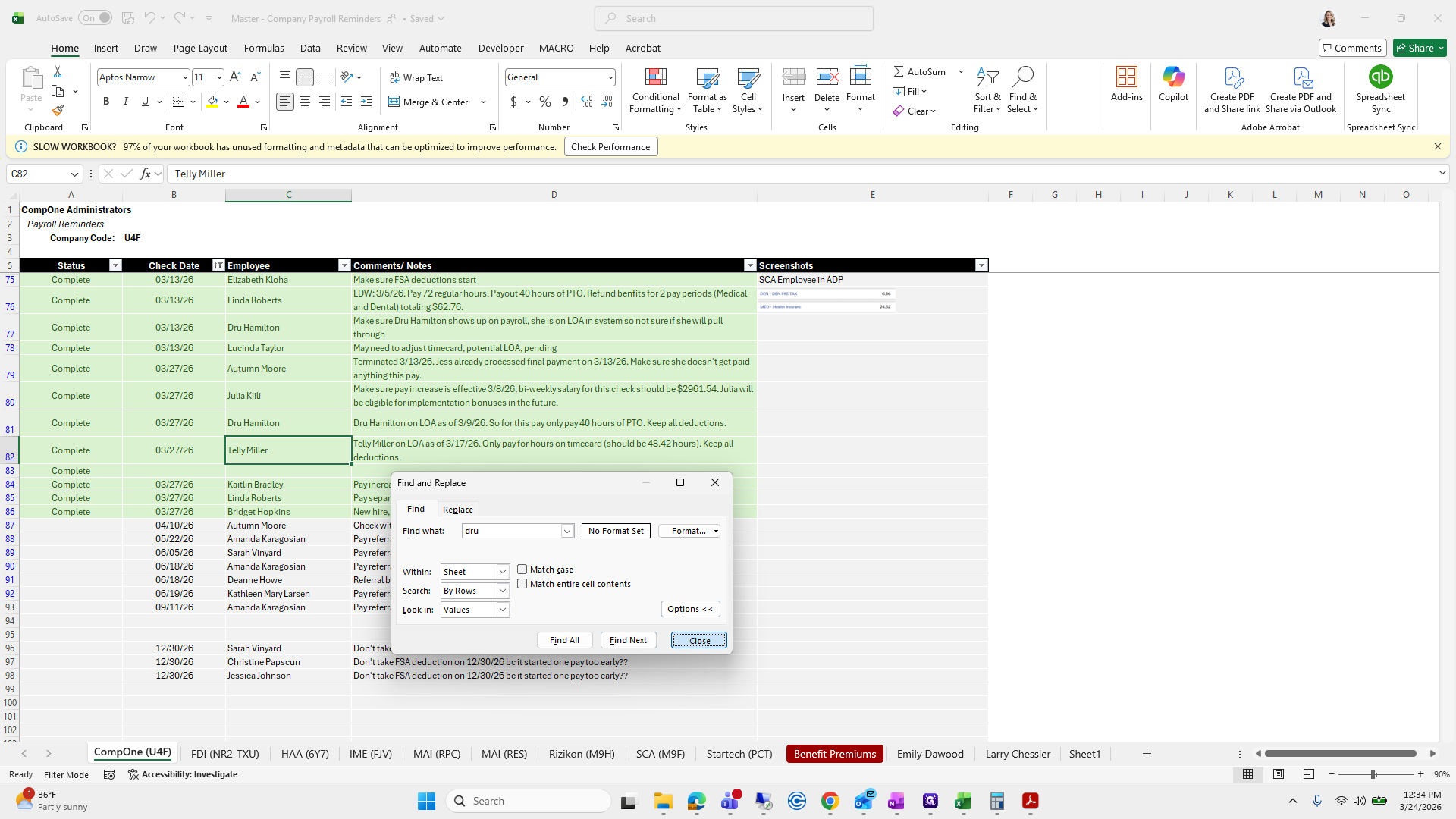Check Match entire cell contents

(522, 584)
